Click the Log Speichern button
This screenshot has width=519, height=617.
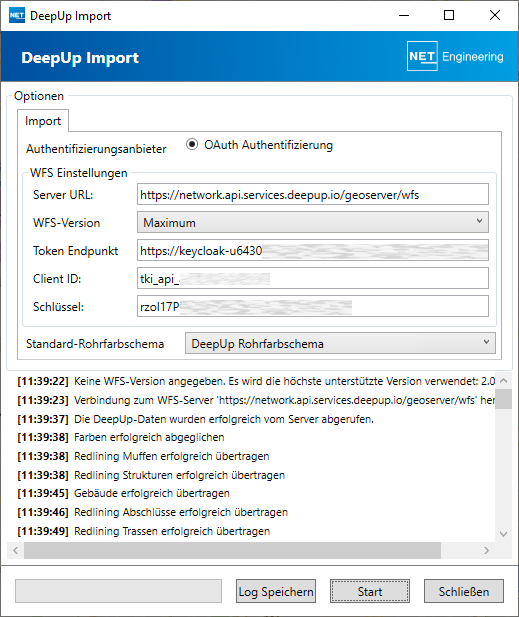276,591
